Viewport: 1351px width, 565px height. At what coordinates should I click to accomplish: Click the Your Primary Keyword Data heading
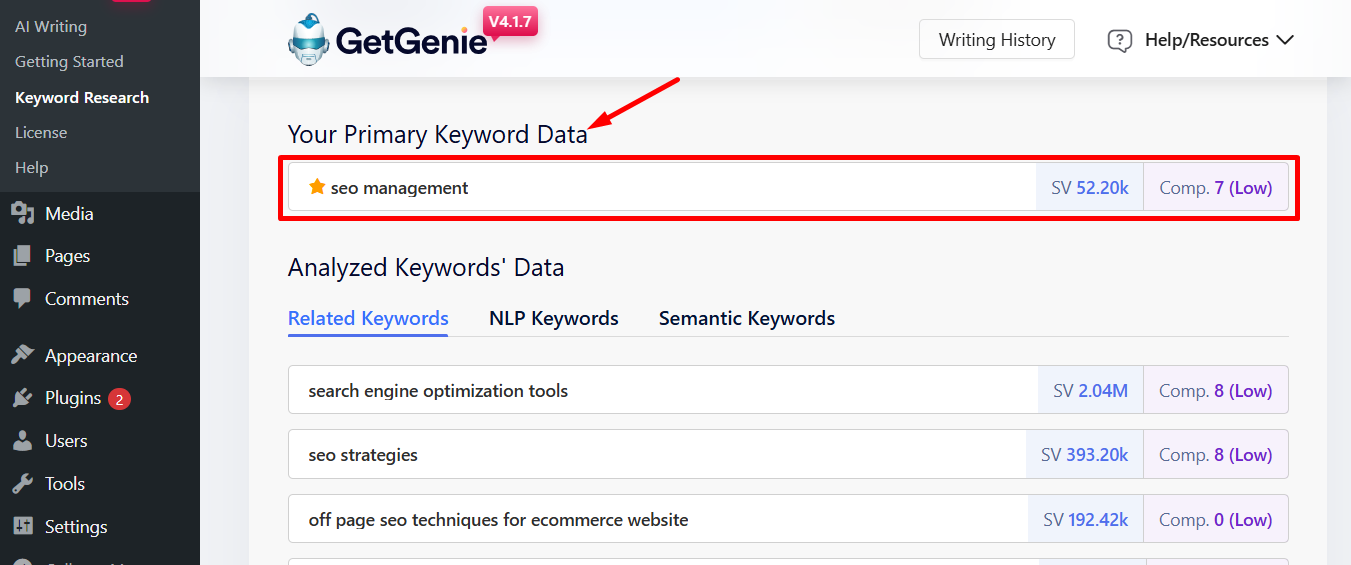point(438,135)
